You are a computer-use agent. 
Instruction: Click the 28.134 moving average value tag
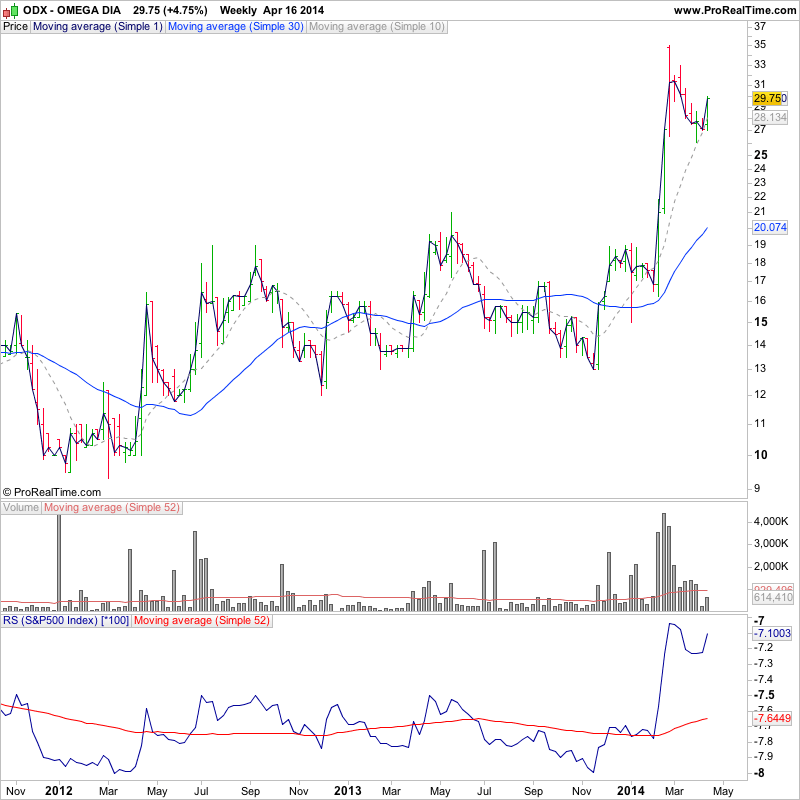coord(770,117)
